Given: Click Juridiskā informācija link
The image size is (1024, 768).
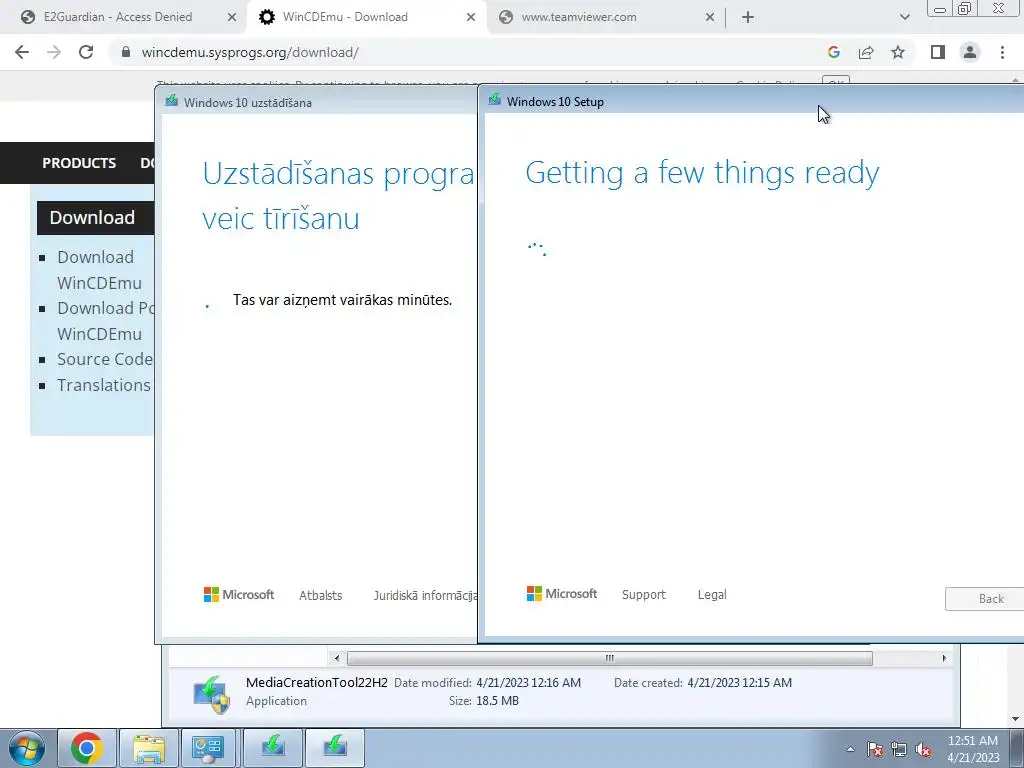Looking at the screenshot, I should pyautogui.click(x=425, y=595).
